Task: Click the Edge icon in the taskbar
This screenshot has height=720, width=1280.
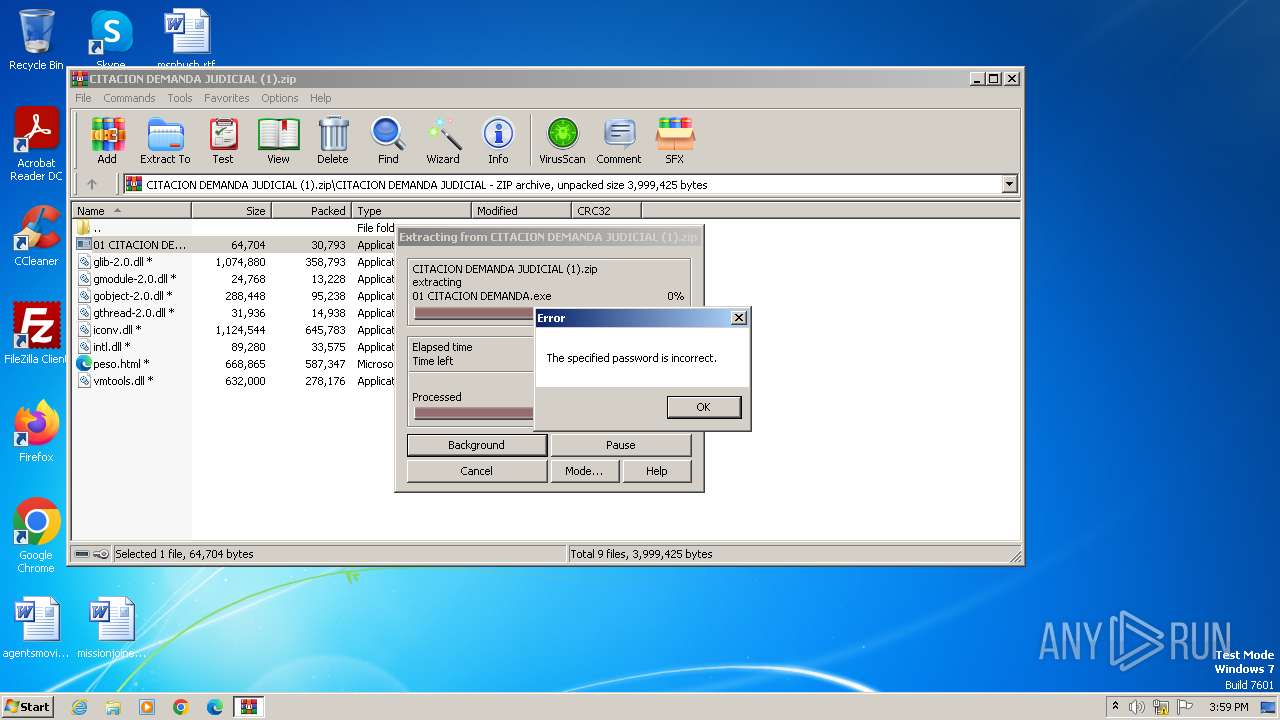Action: (x=215, y=707)
